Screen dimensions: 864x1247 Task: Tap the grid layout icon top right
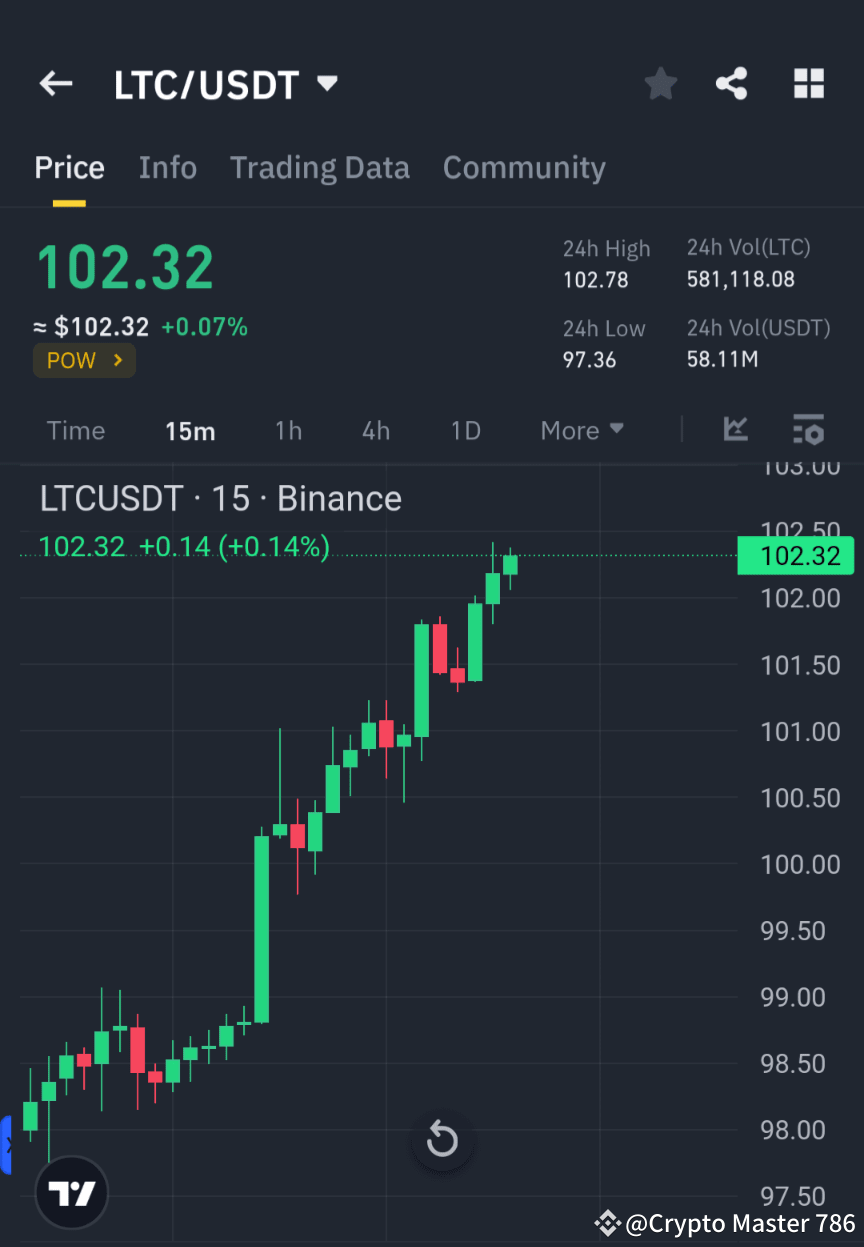coord(808,84)
